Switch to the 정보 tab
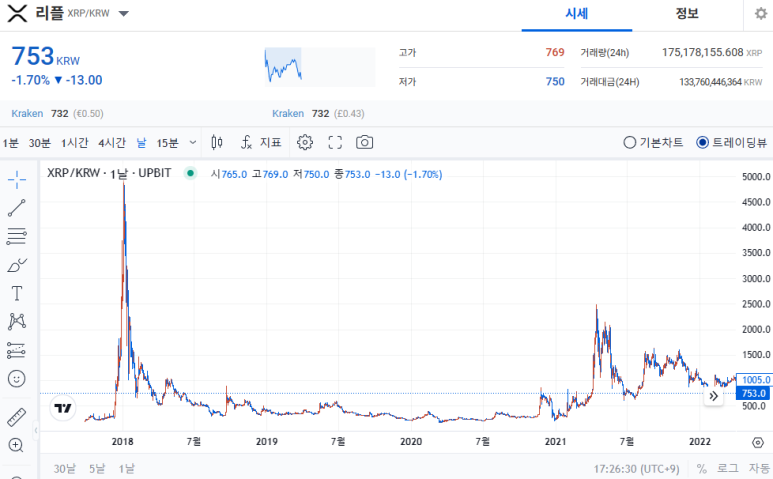Image resolution: width=773 pixels, height=479 pixels. 687,14
